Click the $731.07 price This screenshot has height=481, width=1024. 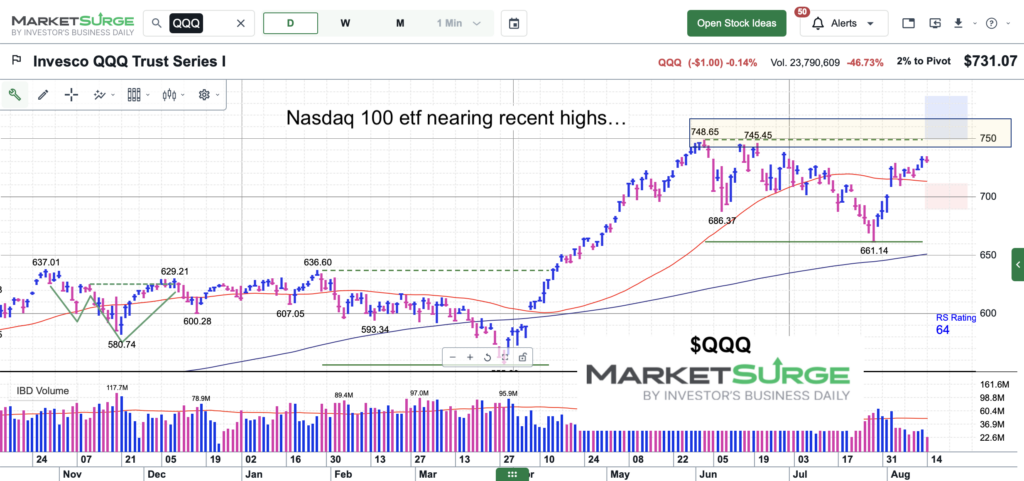click(x=990, y=61)
